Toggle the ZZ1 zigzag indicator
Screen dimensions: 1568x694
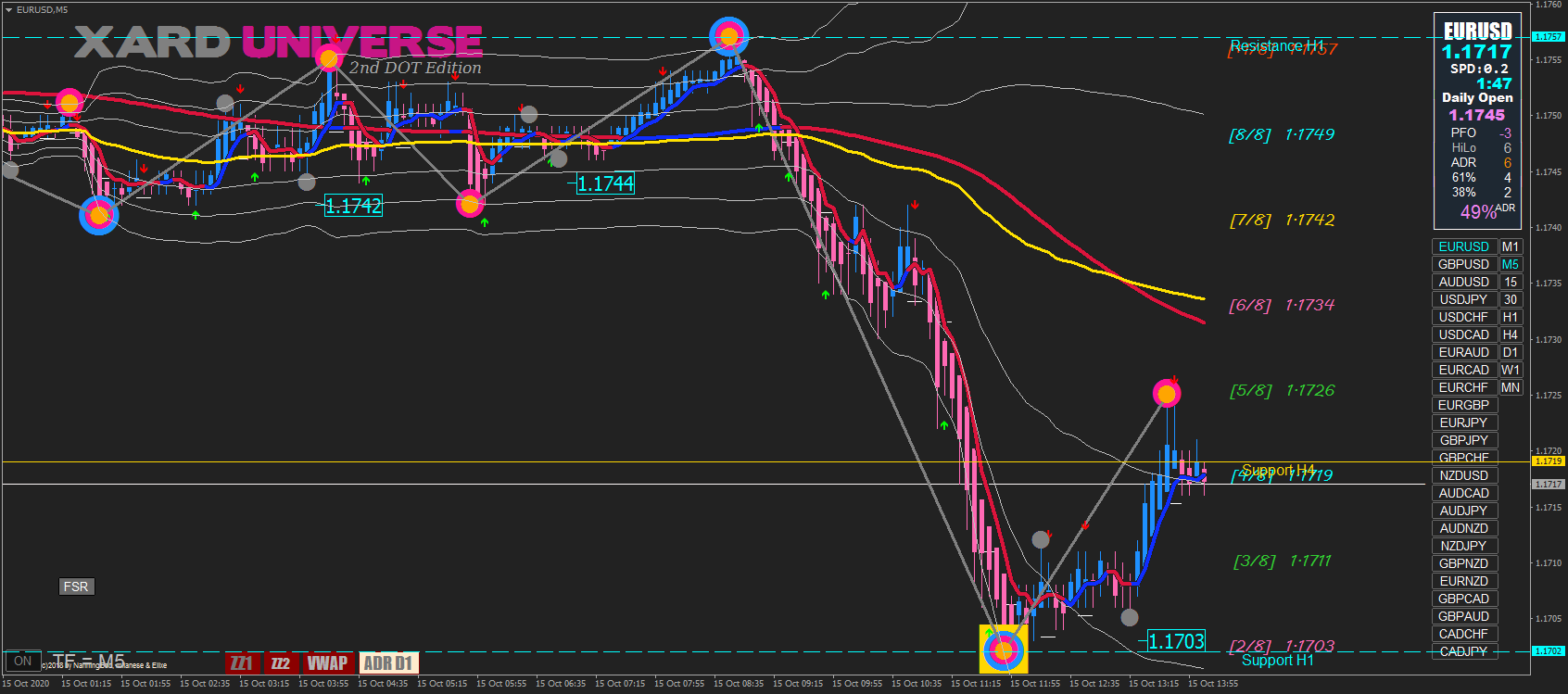coord(241,662)
